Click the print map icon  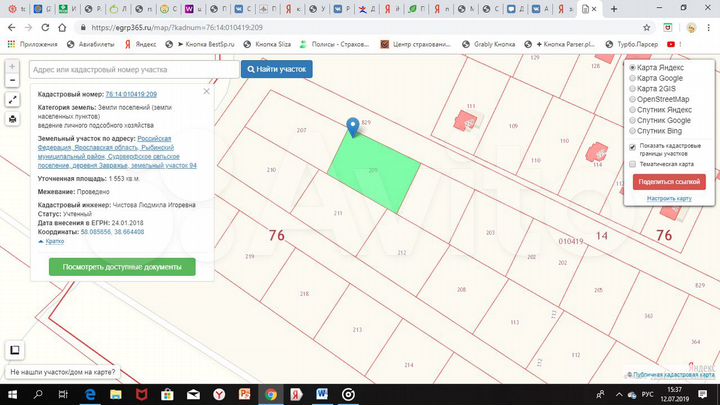point(11,119)
